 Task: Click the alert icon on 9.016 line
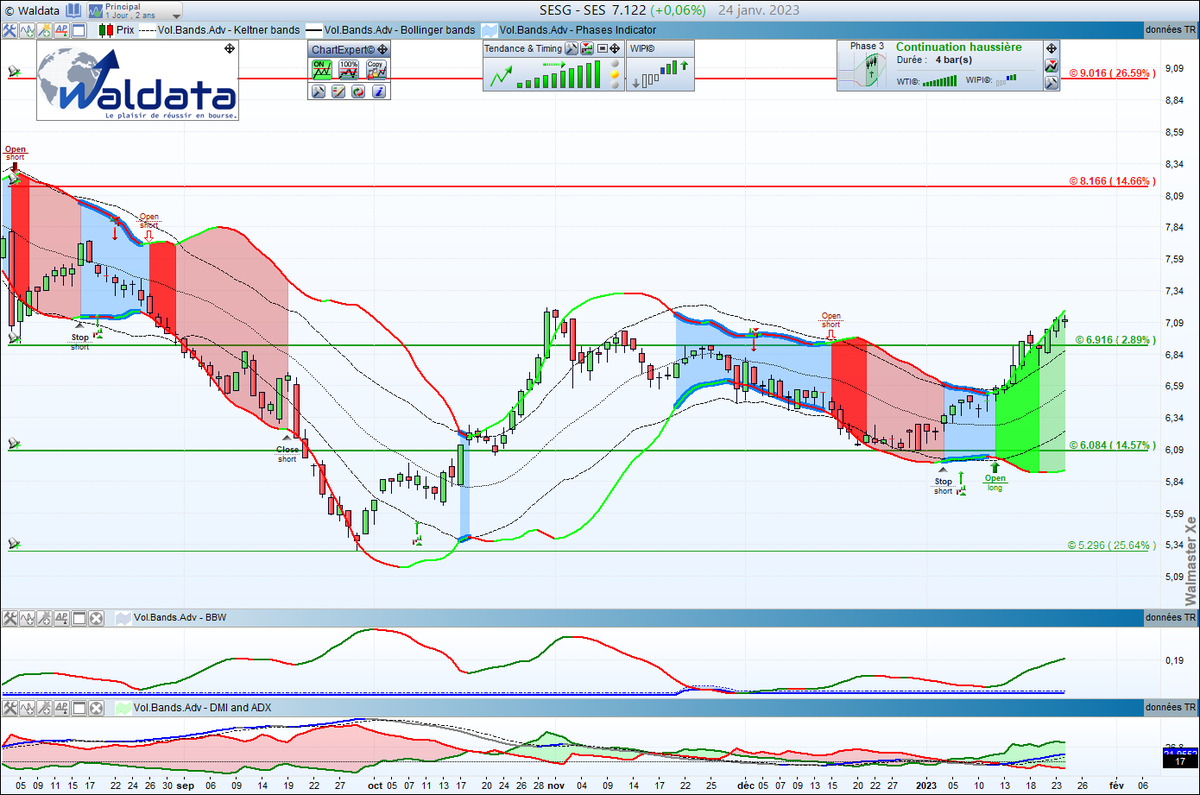click(x=14, y=71)
